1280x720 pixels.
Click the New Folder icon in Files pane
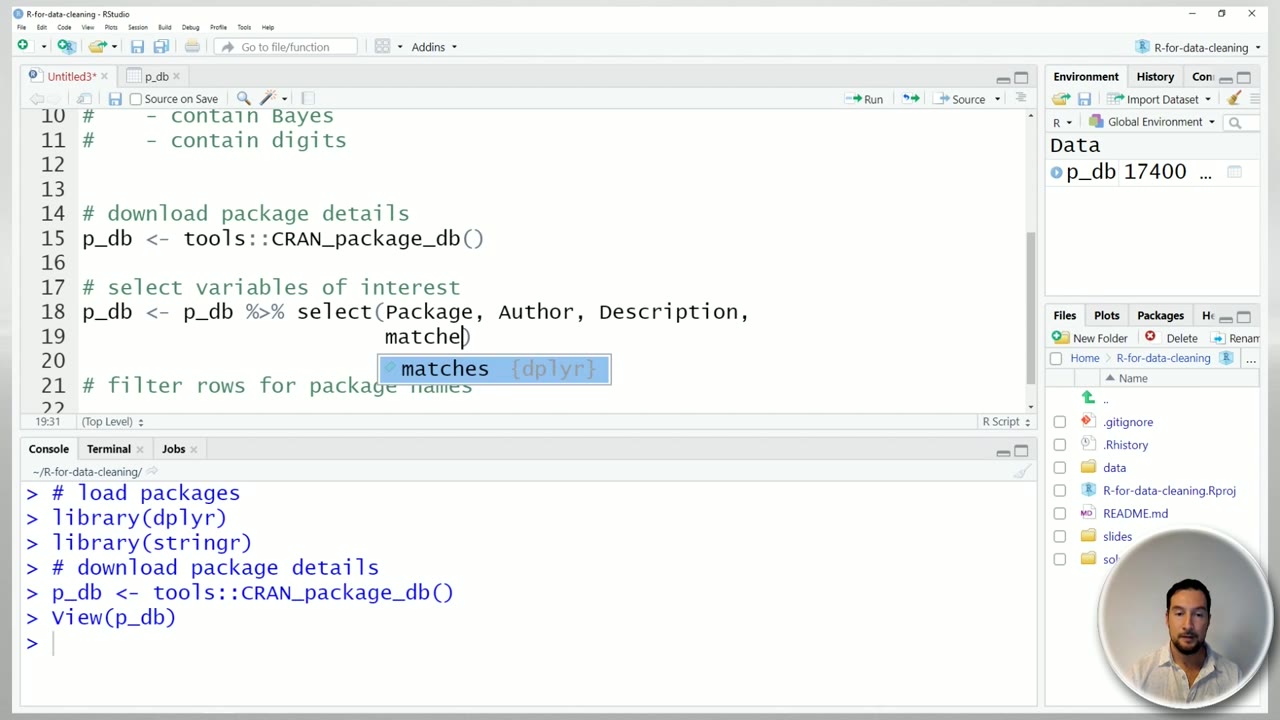[x=1061, y=338]
